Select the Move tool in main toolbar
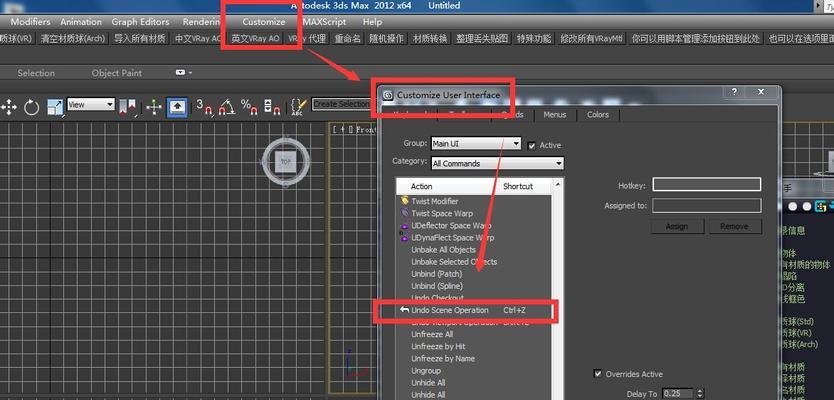The height and width of the screenshot is (400, 834). (x=9, y=107)
